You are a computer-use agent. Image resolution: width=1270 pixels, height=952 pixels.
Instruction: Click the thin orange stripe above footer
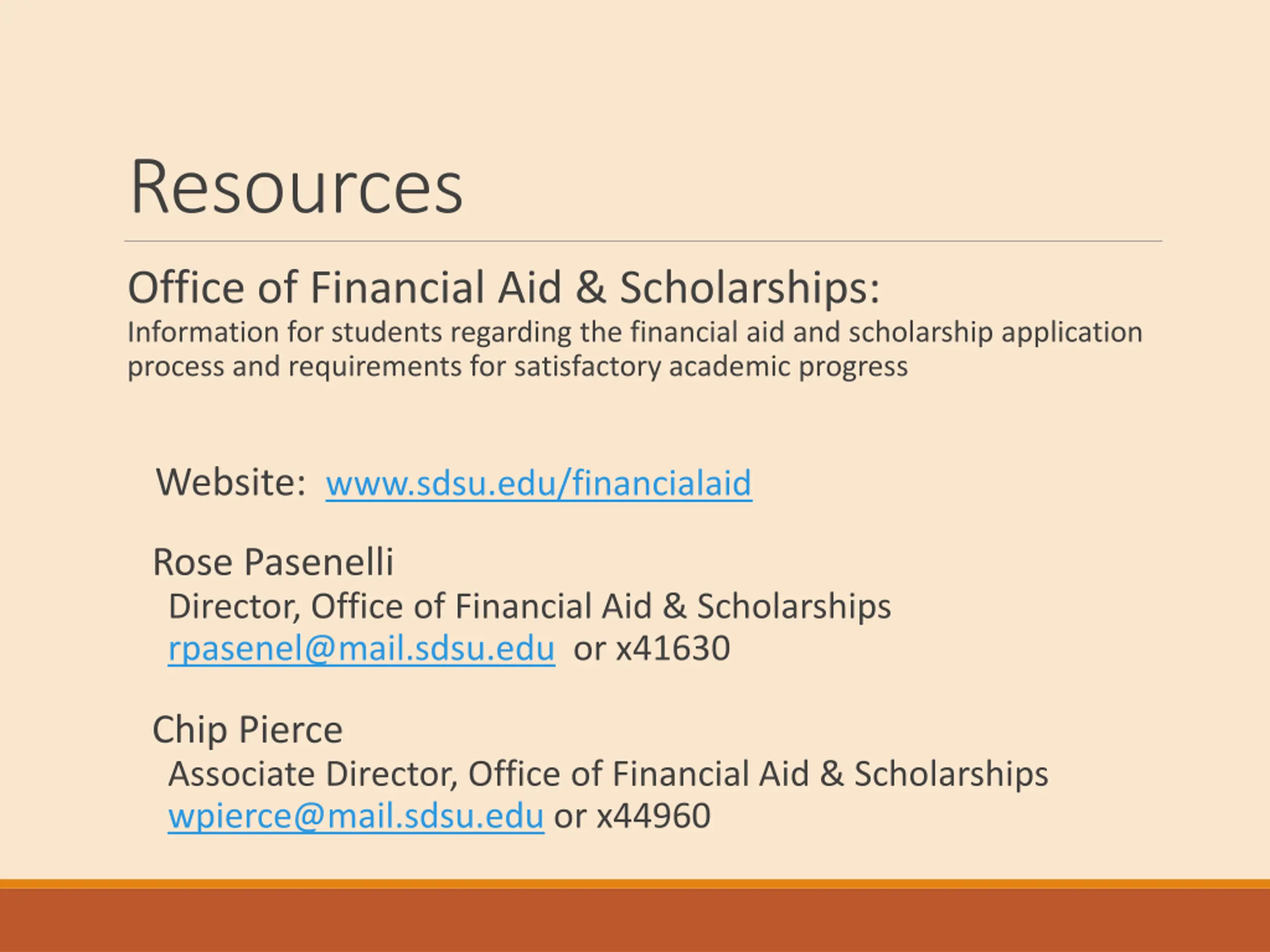[x=635, y=884]
